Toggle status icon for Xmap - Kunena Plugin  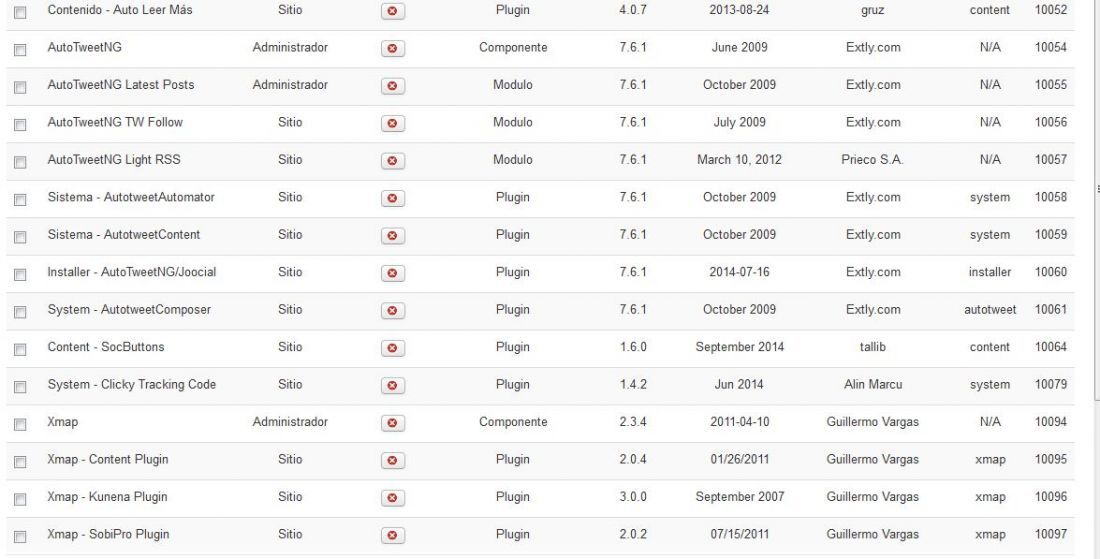392,497
